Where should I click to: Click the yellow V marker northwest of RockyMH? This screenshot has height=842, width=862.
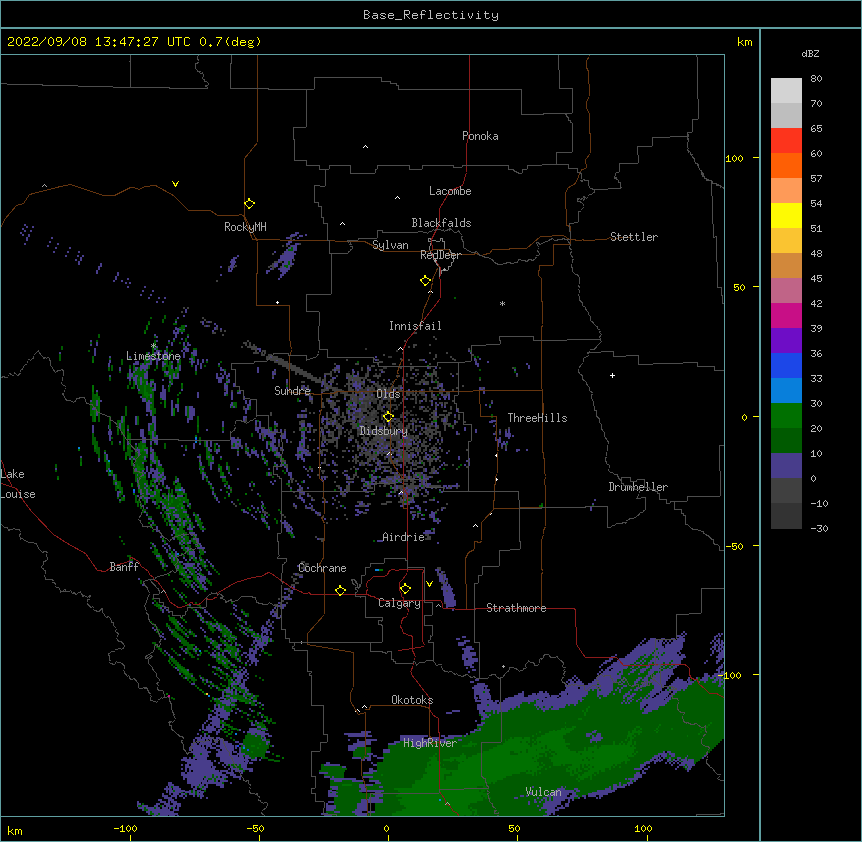coord(175,184)
